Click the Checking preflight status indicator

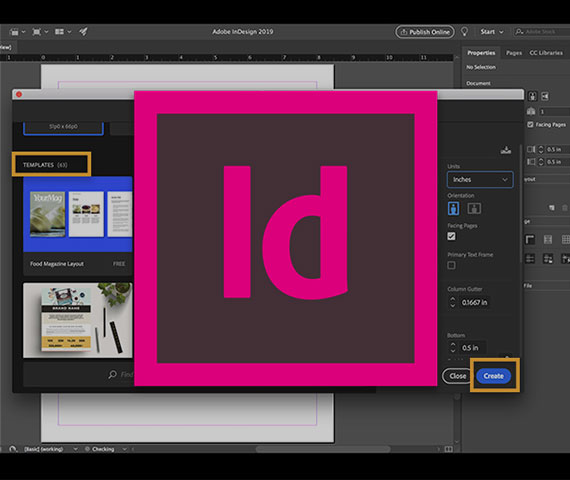(x=100, y=449)
